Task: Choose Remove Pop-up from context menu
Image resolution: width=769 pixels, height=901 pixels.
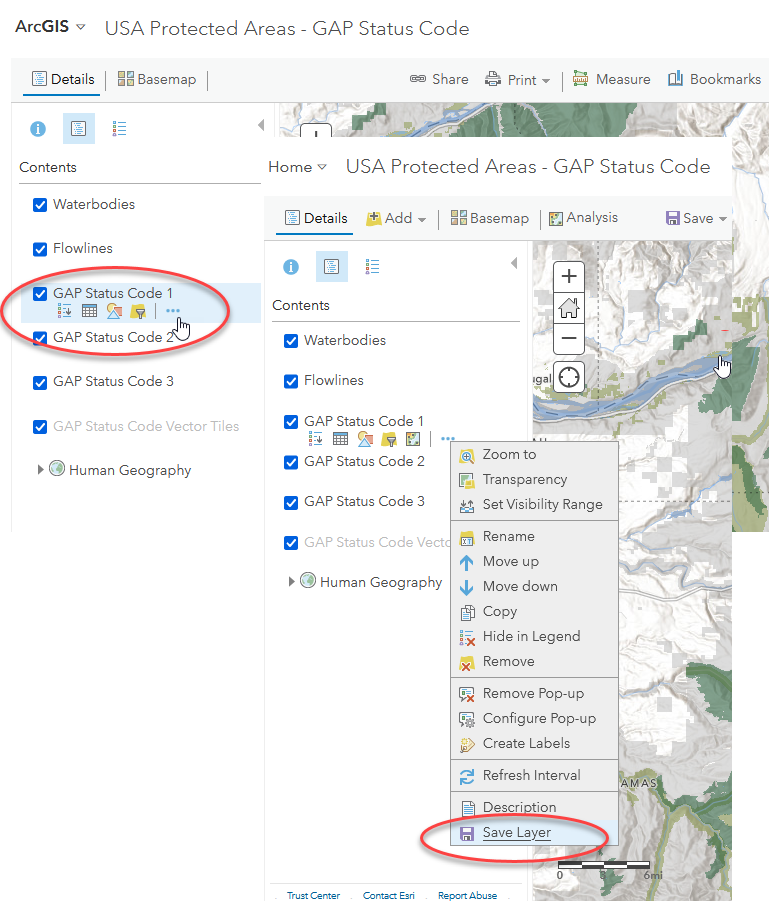Action: 535,694
